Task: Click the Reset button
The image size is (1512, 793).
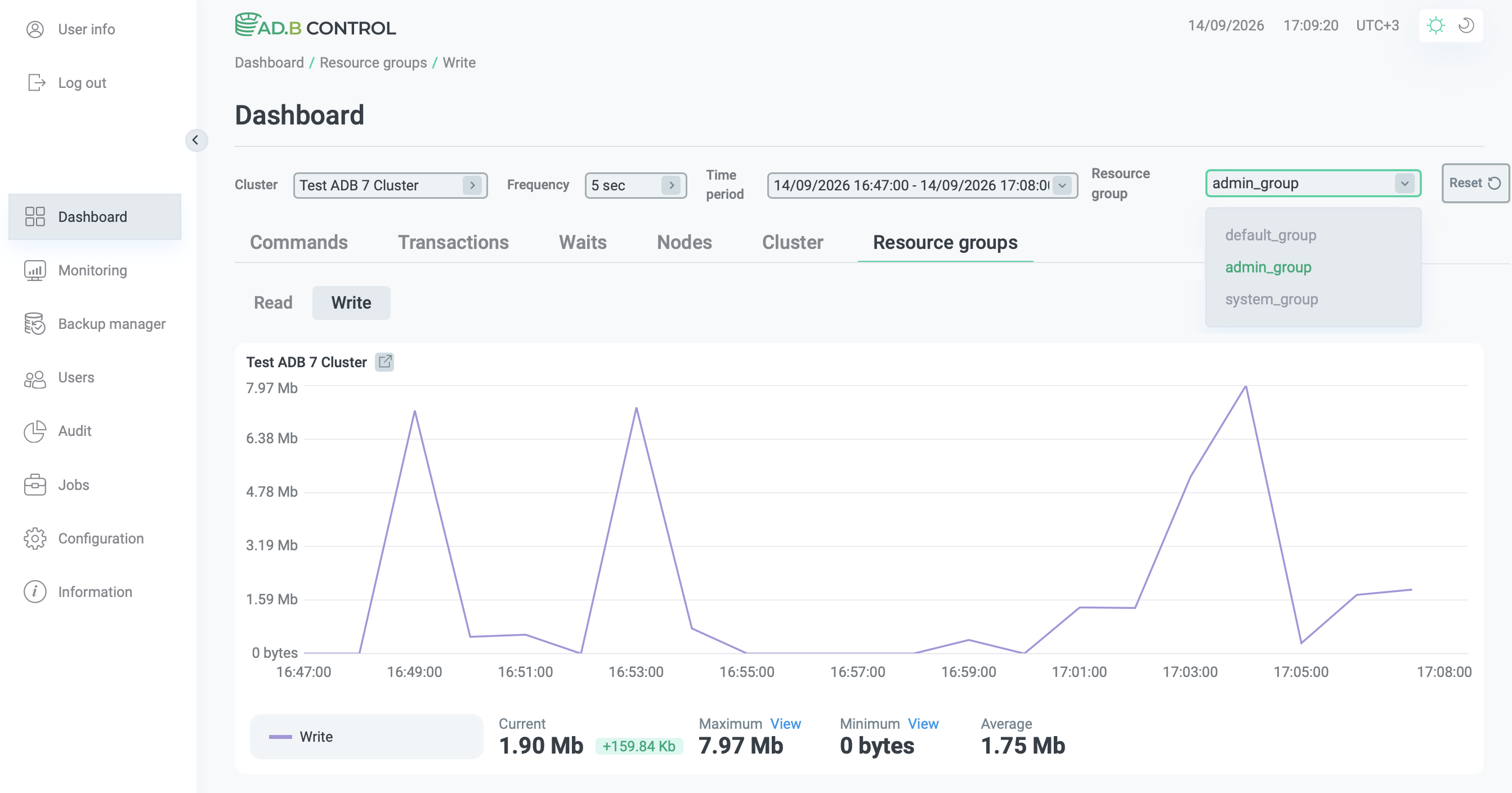Action: (1475, 183)
